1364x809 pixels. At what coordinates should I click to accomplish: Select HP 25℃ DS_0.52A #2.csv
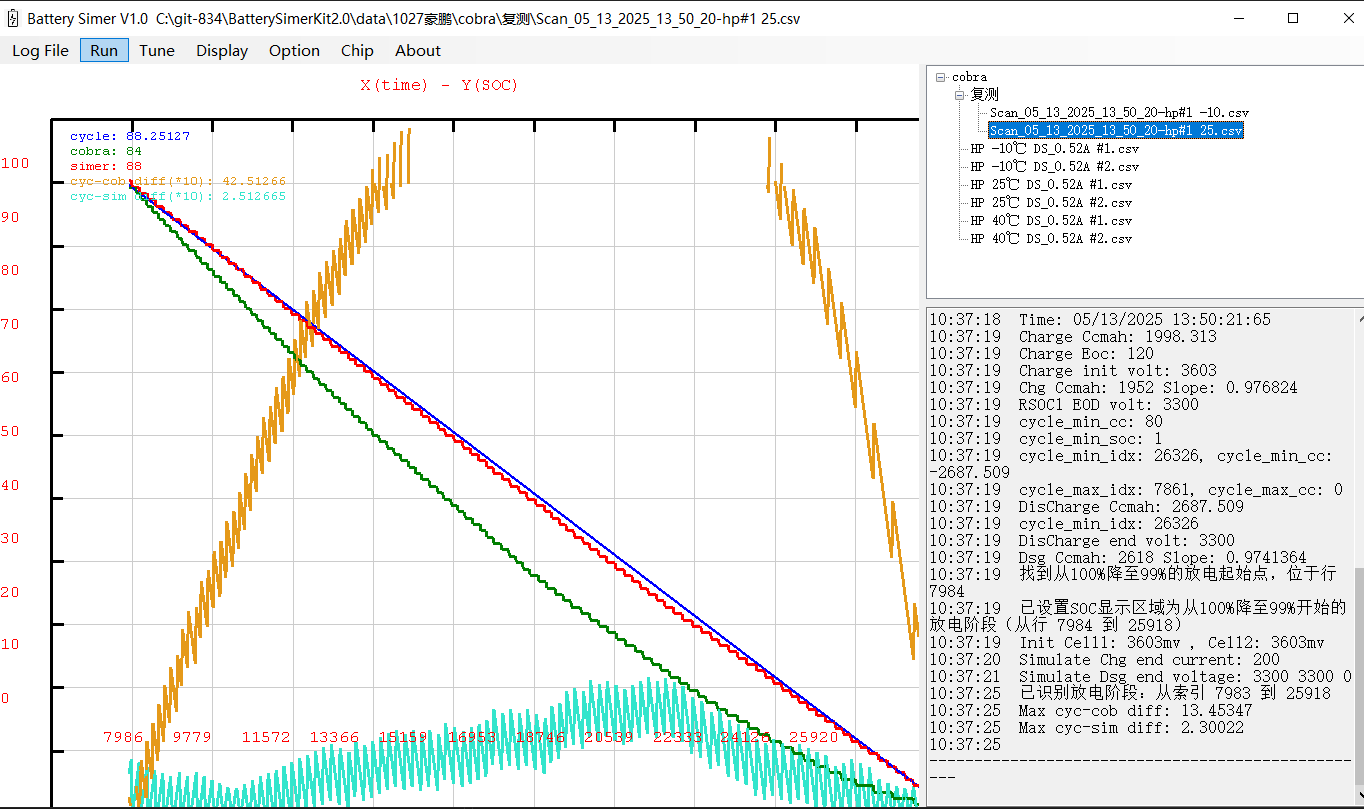coord(1051,202)
